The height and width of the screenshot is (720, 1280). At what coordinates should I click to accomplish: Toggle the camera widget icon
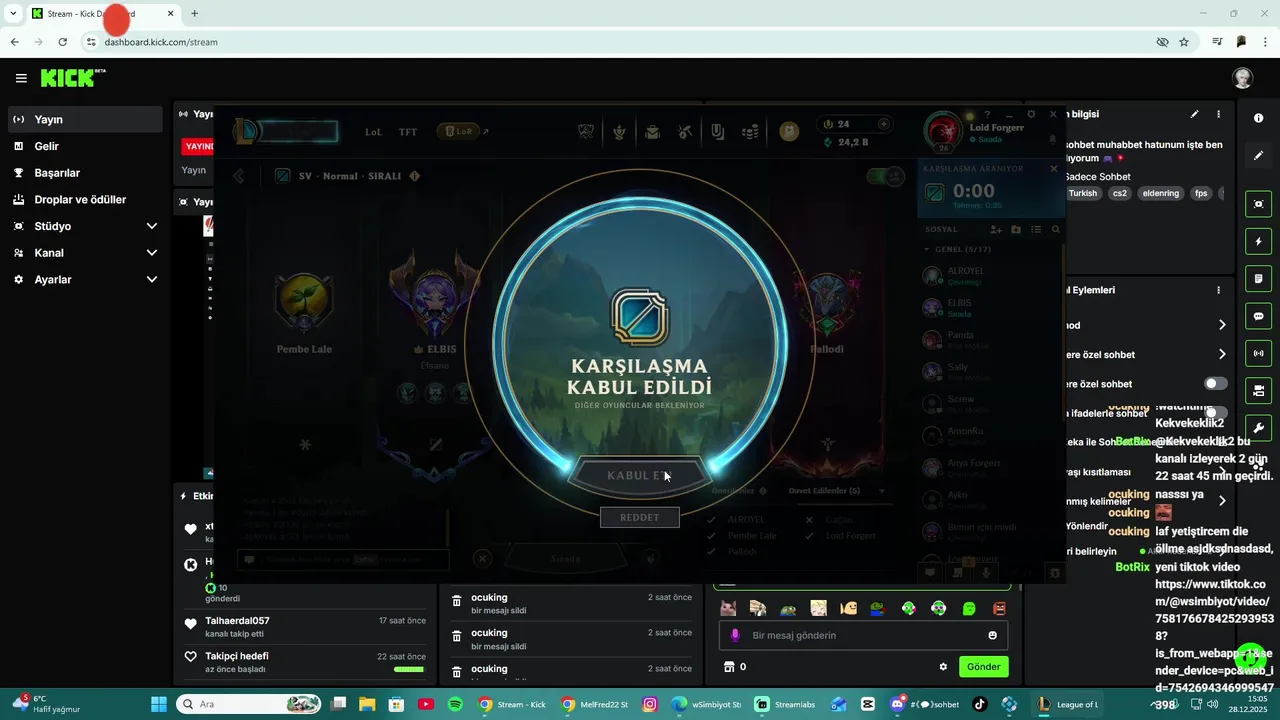pos(1258,390)
